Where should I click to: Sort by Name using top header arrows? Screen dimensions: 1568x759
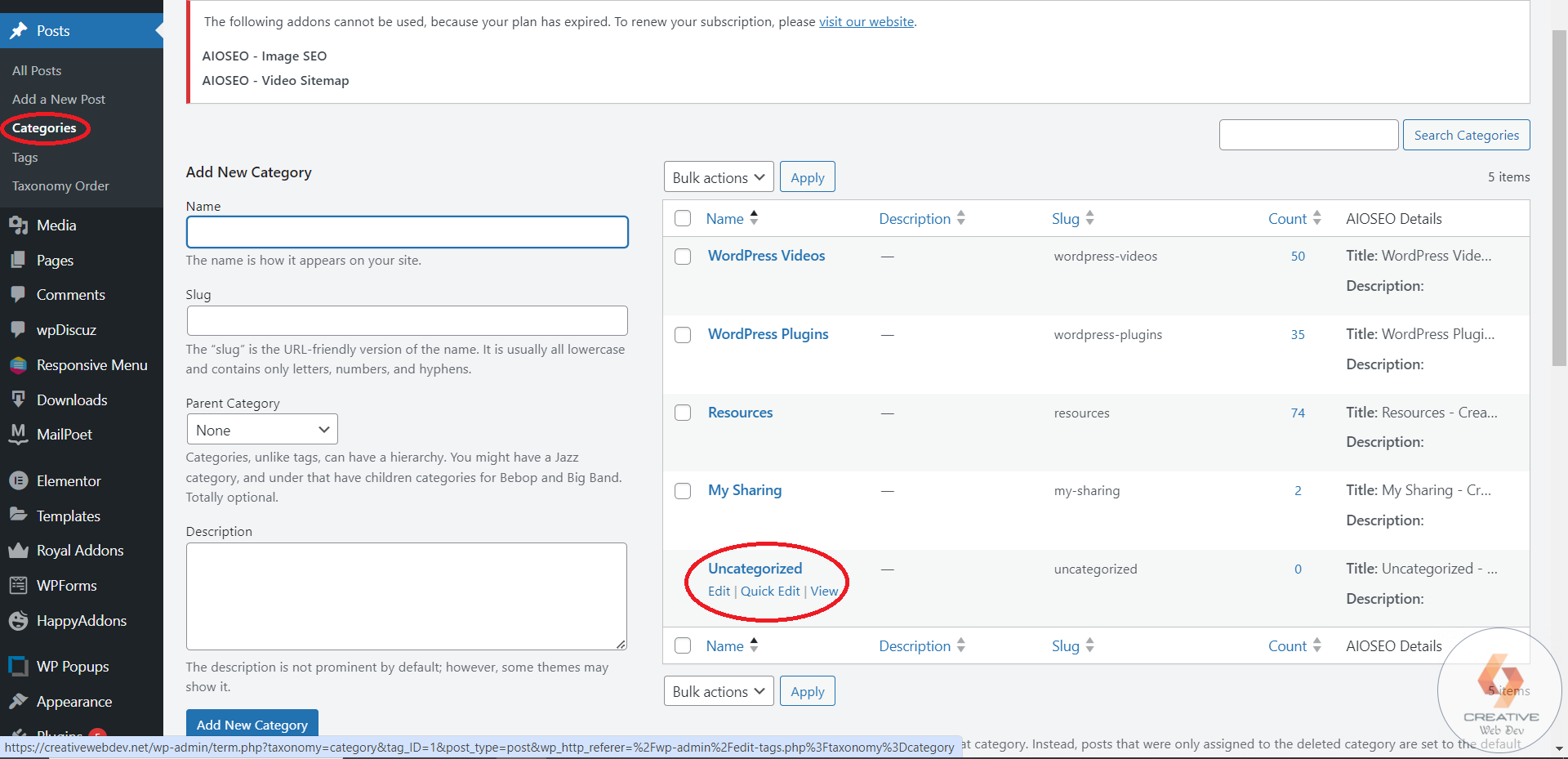pyautogui.click(x=754, y=218)
